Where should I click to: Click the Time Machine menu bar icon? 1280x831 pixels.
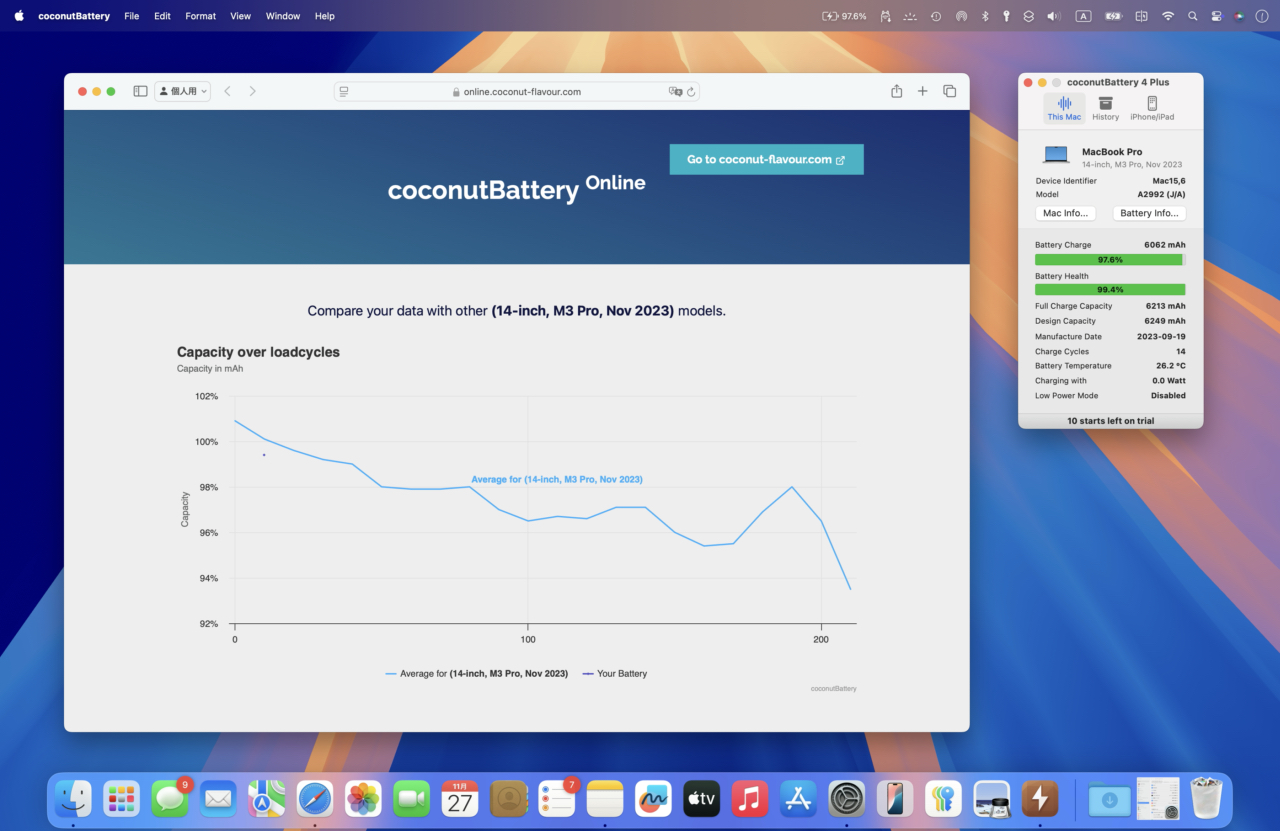tap(935, 16)
